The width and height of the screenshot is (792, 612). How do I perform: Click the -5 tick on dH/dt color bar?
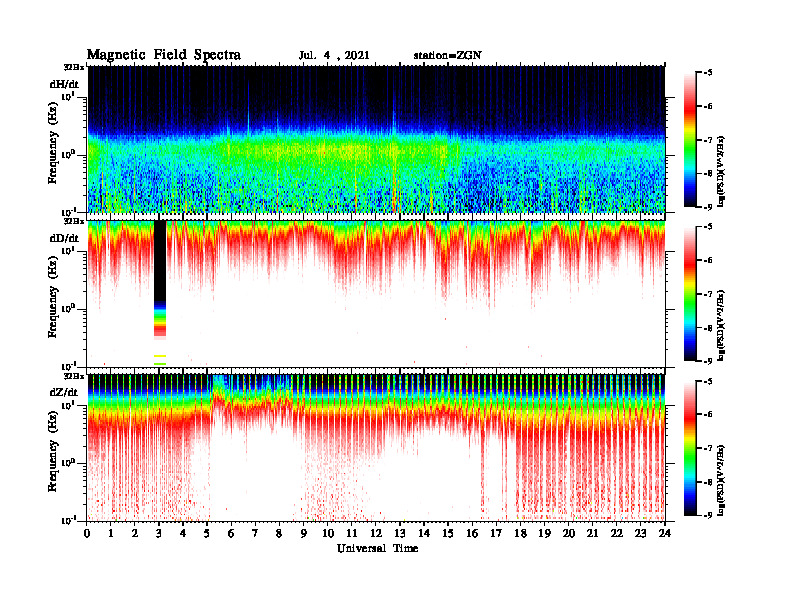pyautogui.click(x=708, y=73)
